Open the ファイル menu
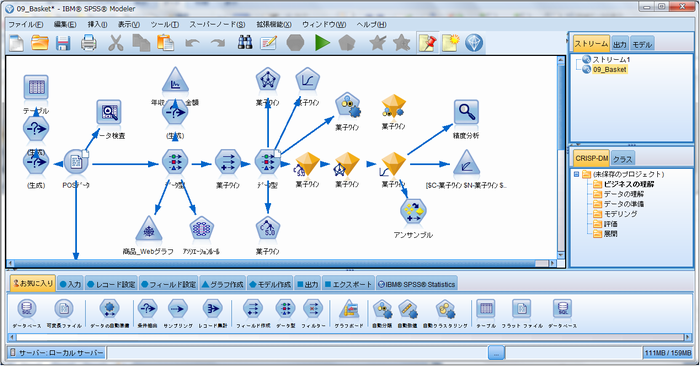Viewport: 700px width, 366px height. tap(25, 25)
